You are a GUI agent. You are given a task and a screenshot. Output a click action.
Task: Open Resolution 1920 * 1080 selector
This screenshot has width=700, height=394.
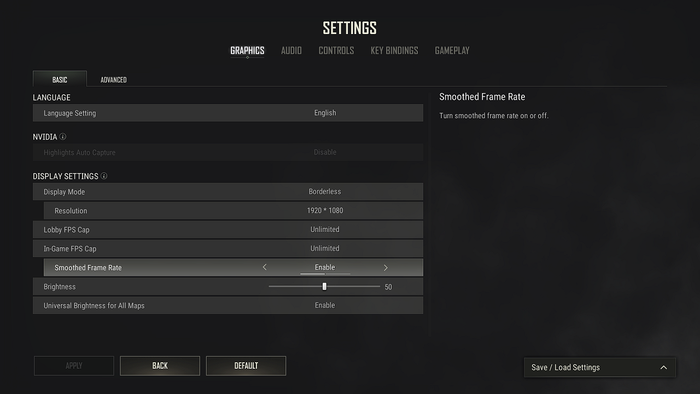tap(325, 211)
